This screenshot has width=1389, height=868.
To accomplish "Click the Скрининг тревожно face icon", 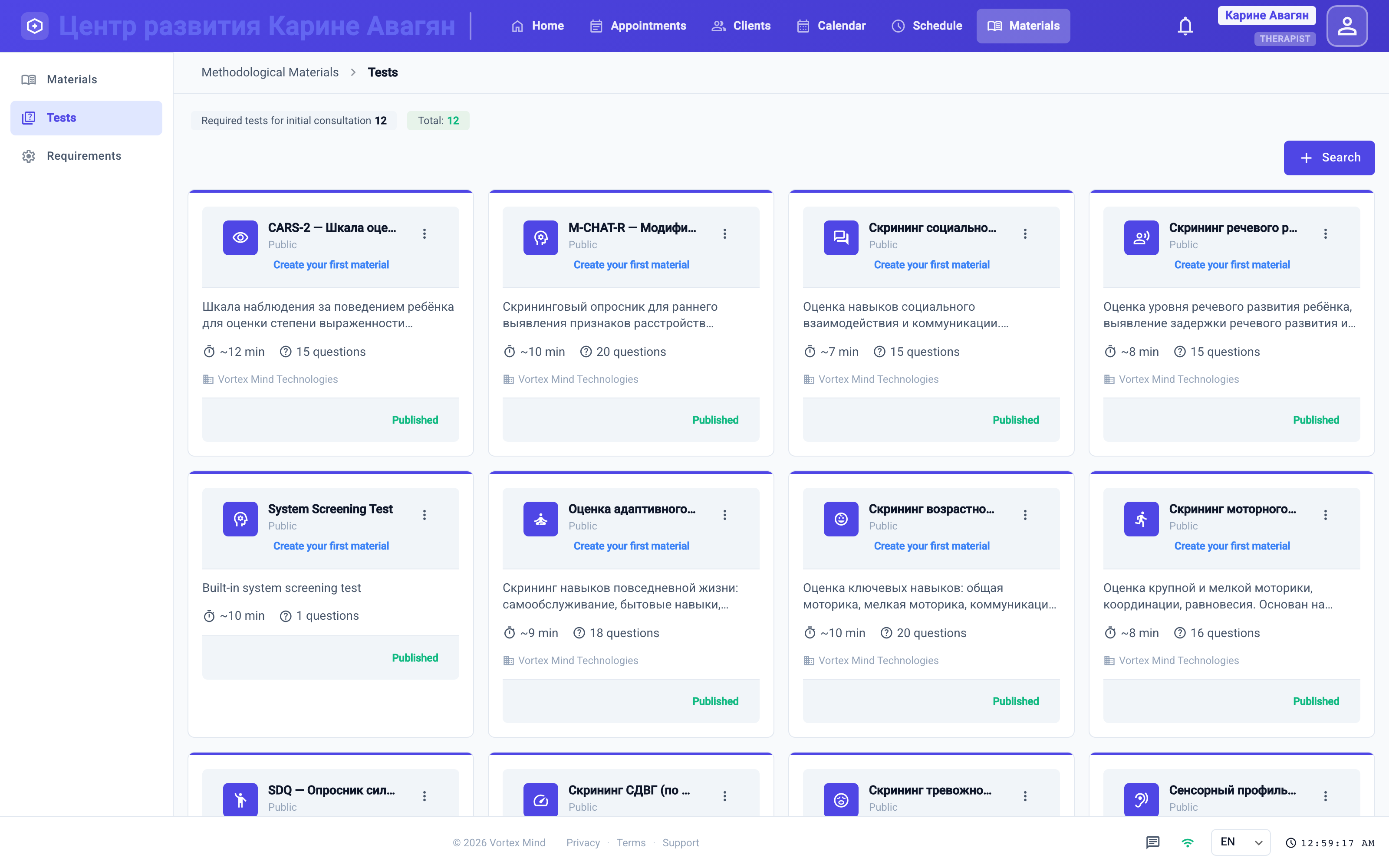I will pos(841,799).
